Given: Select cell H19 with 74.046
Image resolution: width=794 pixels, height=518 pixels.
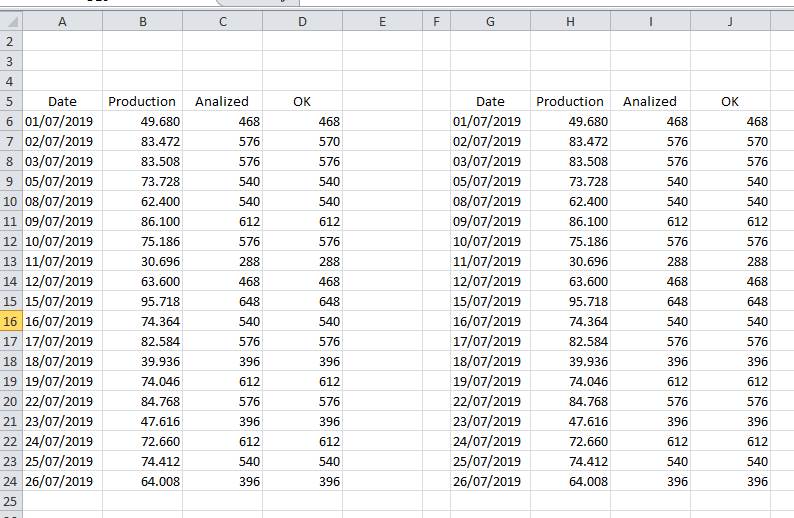Looking at the screenshot, I should 570,381.
